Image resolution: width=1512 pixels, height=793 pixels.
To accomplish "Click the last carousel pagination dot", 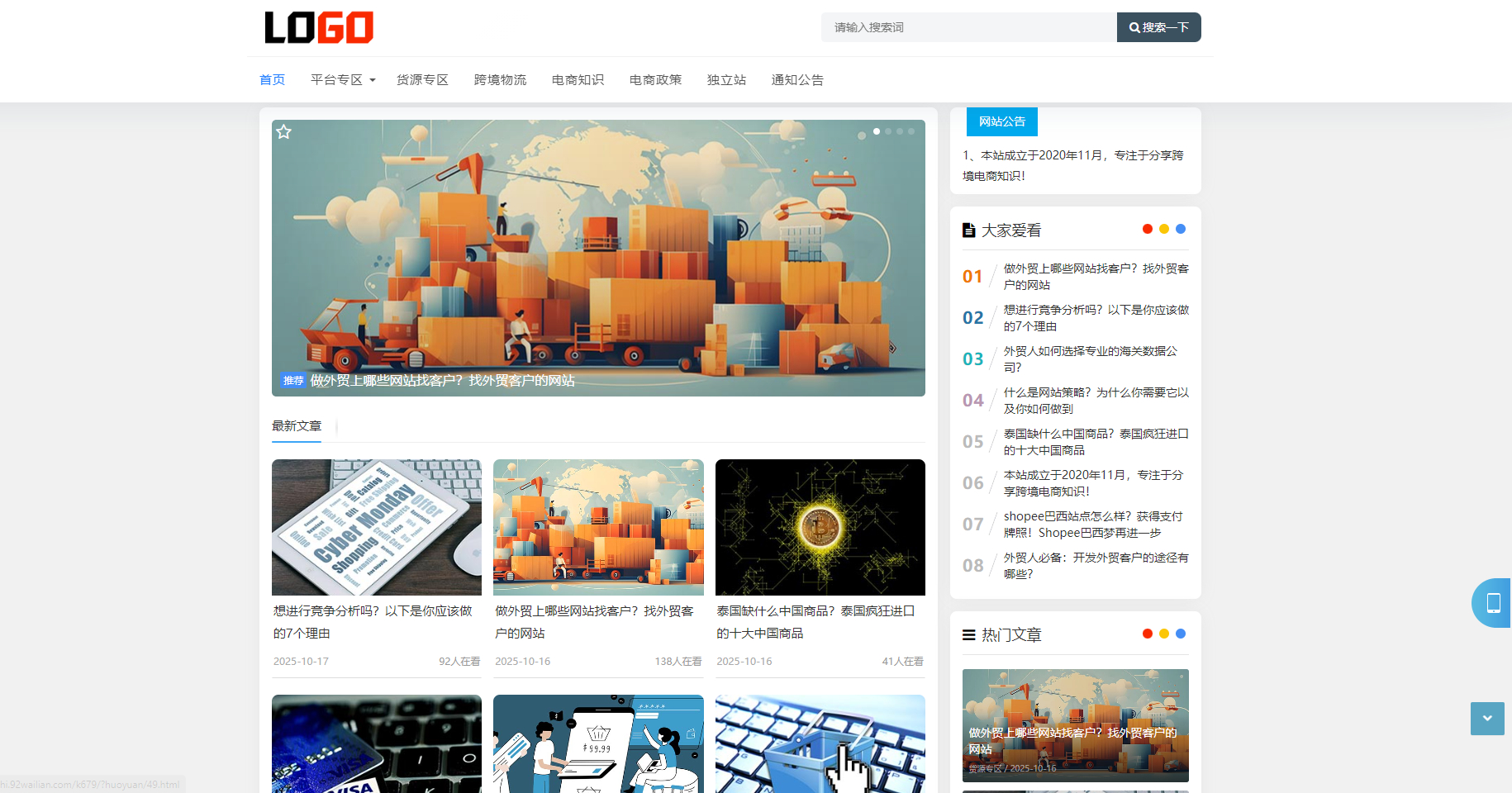I will pos(911,131).
